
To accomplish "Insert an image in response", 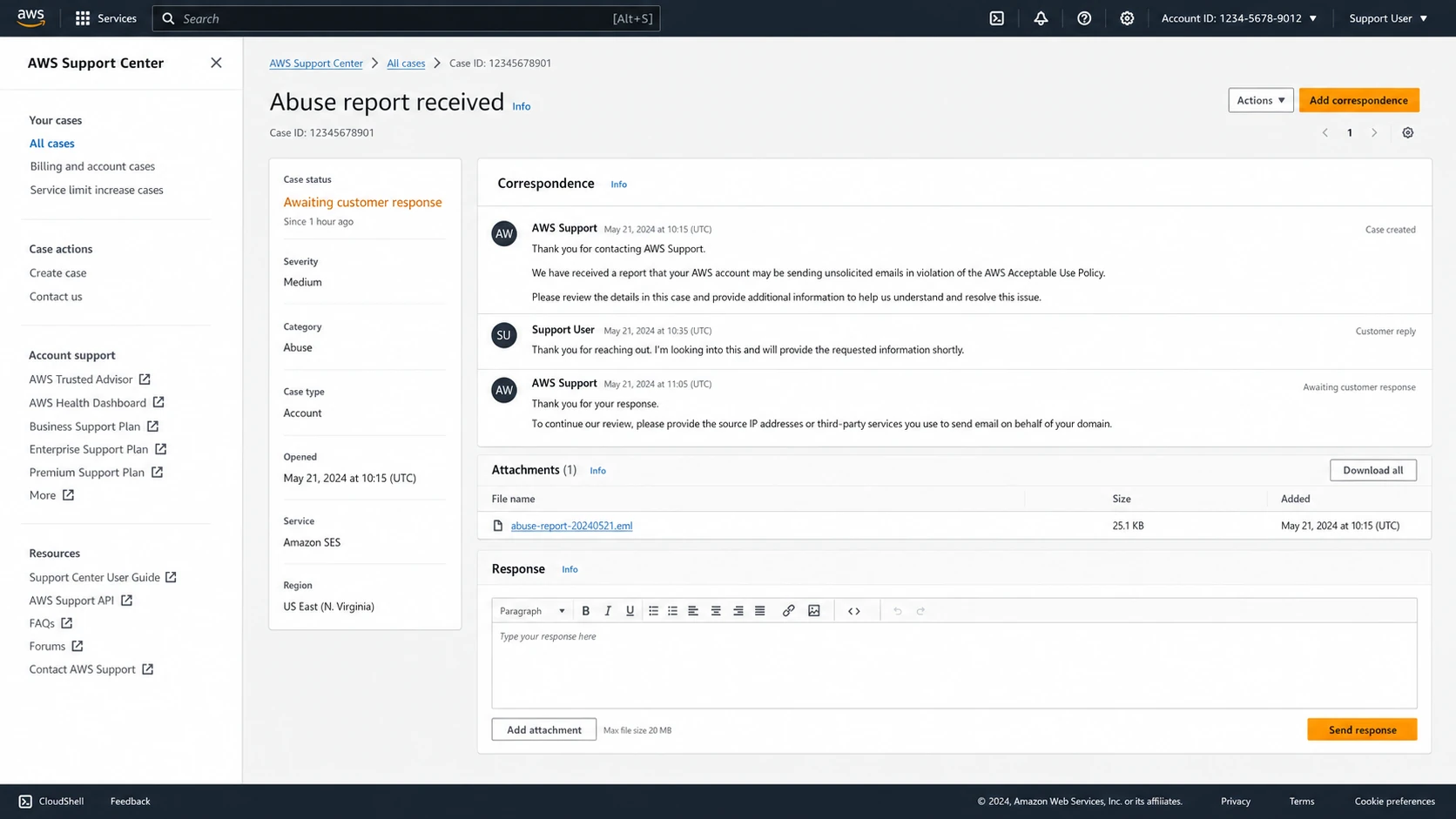I will [x=814, y=611].
